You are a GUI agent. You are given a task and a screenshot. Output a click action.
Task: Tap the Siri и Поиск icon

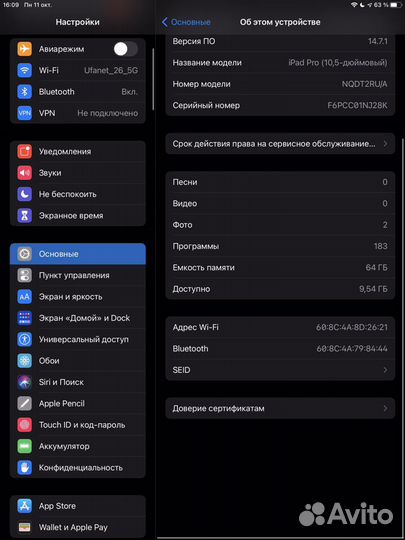(x=24, y=382)
